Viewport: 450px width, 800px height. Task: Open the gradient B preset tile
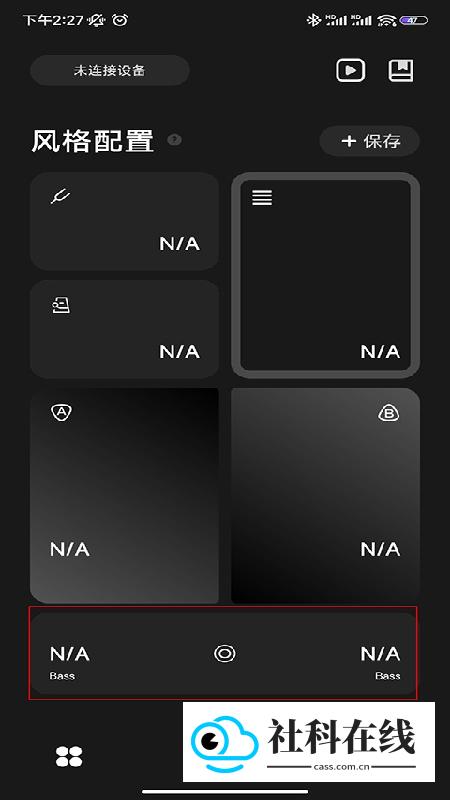click(x=326, y=496)
